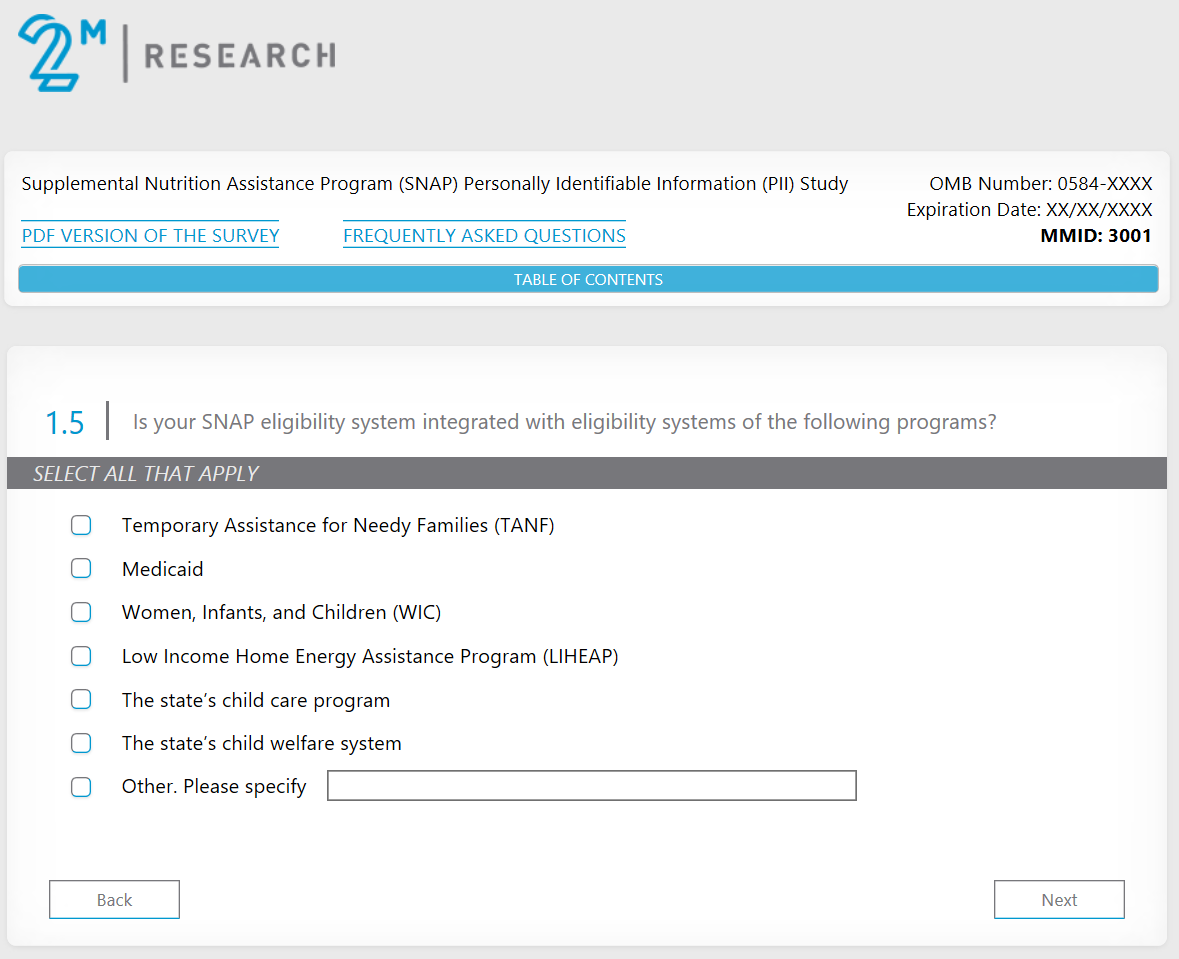Open the PDF version of the survey
The image size is (1179, 959).
click(150, 236)
